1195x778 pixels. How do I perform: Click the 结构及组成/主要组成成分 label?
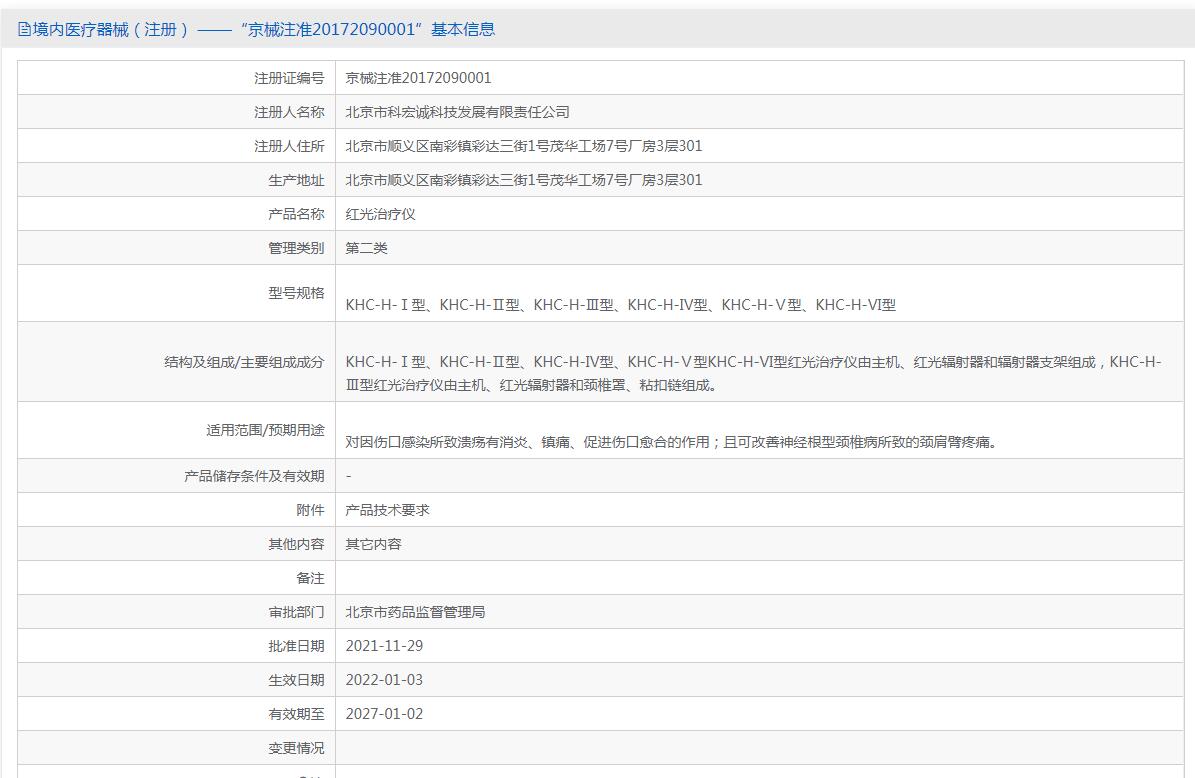pos(244,362)
